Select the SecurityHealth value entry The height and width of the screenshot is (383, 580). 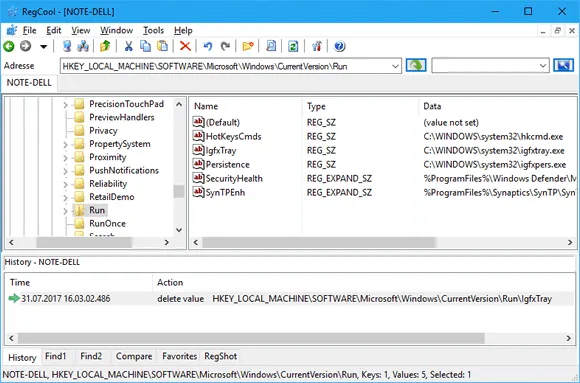coord(234,178)
